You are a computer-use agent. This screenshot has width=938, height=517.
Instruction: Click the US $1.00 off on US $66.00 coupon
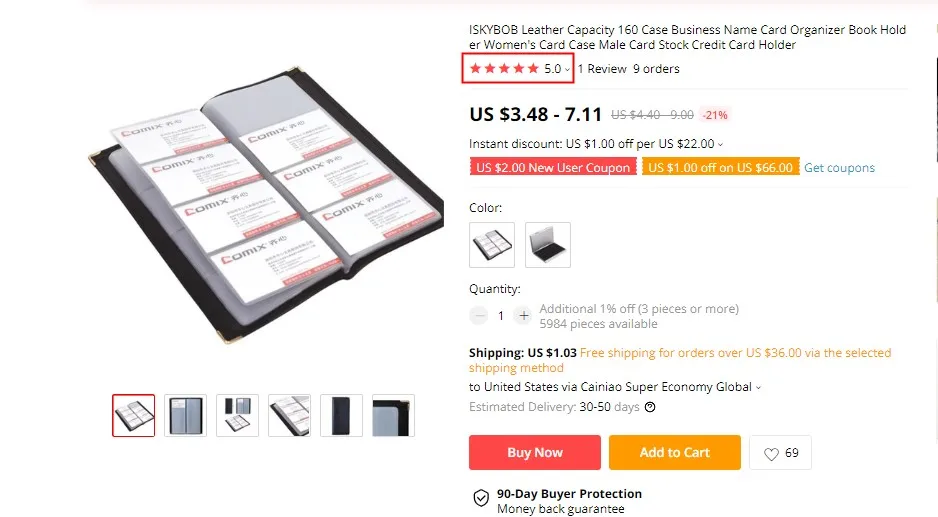pyautogui.click(x=720, y=167)
